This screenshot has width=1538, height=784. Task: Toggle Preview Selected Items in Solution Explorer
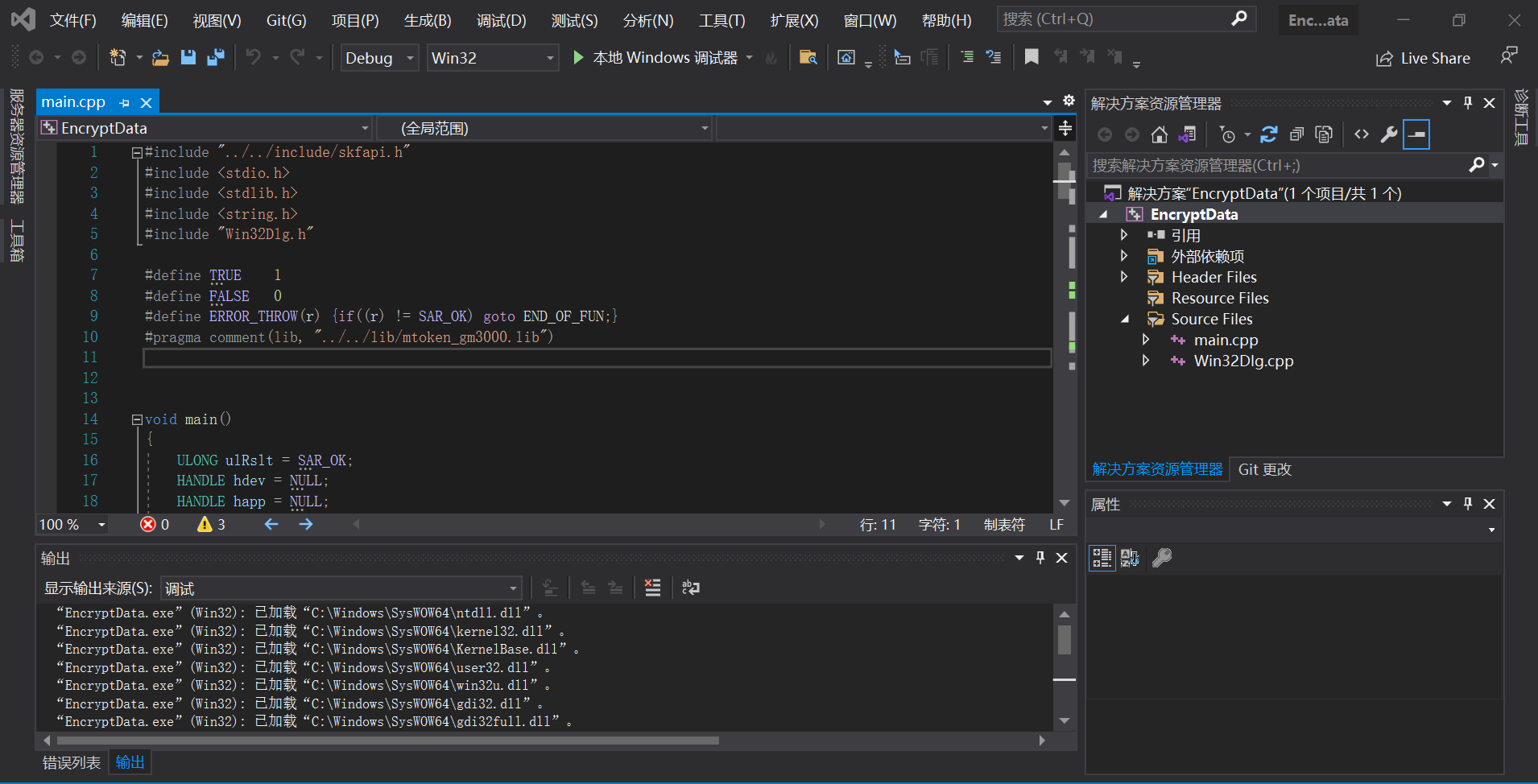coord(1416,134)
